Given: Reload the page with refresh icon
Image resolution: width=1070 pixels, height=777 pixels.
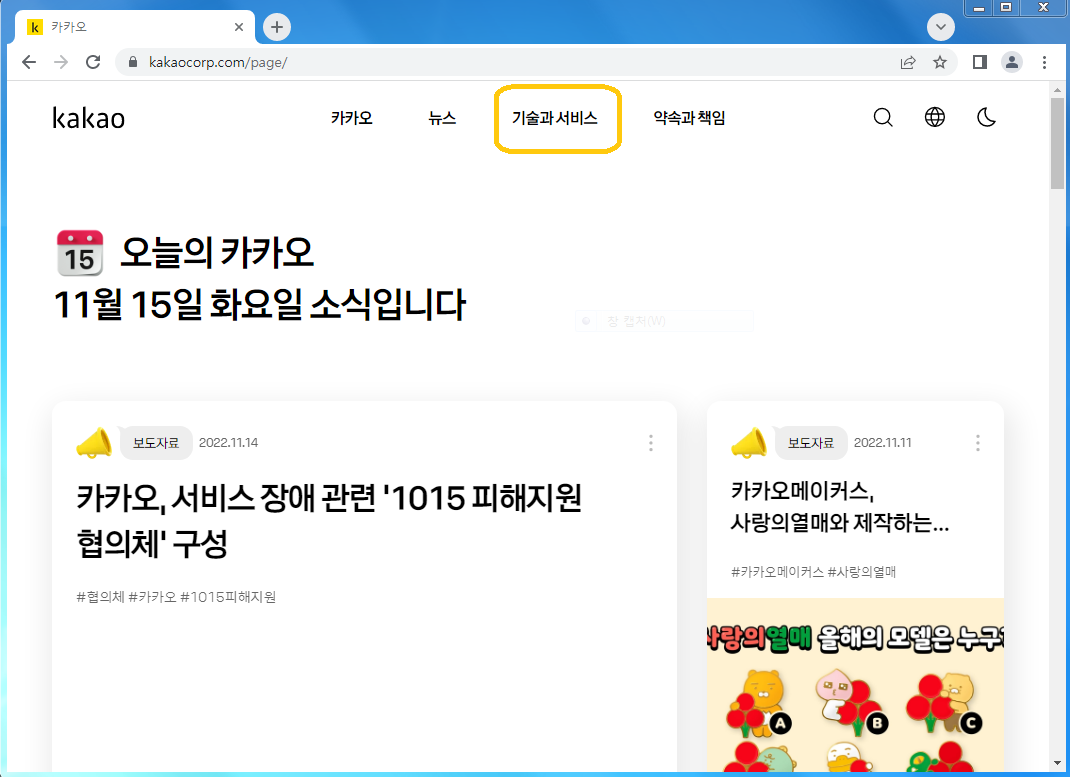Looking at the screenshot, I should coord(93,62).
